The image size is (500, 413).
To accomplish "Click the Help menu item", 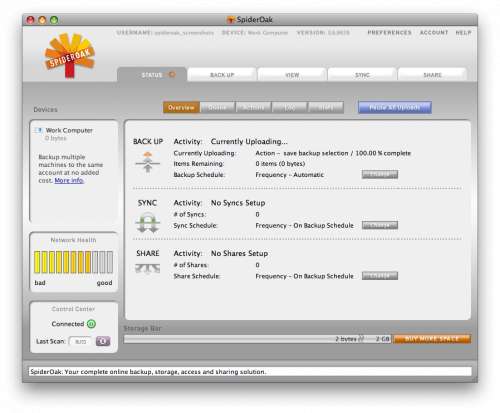I will coord(463,32).
